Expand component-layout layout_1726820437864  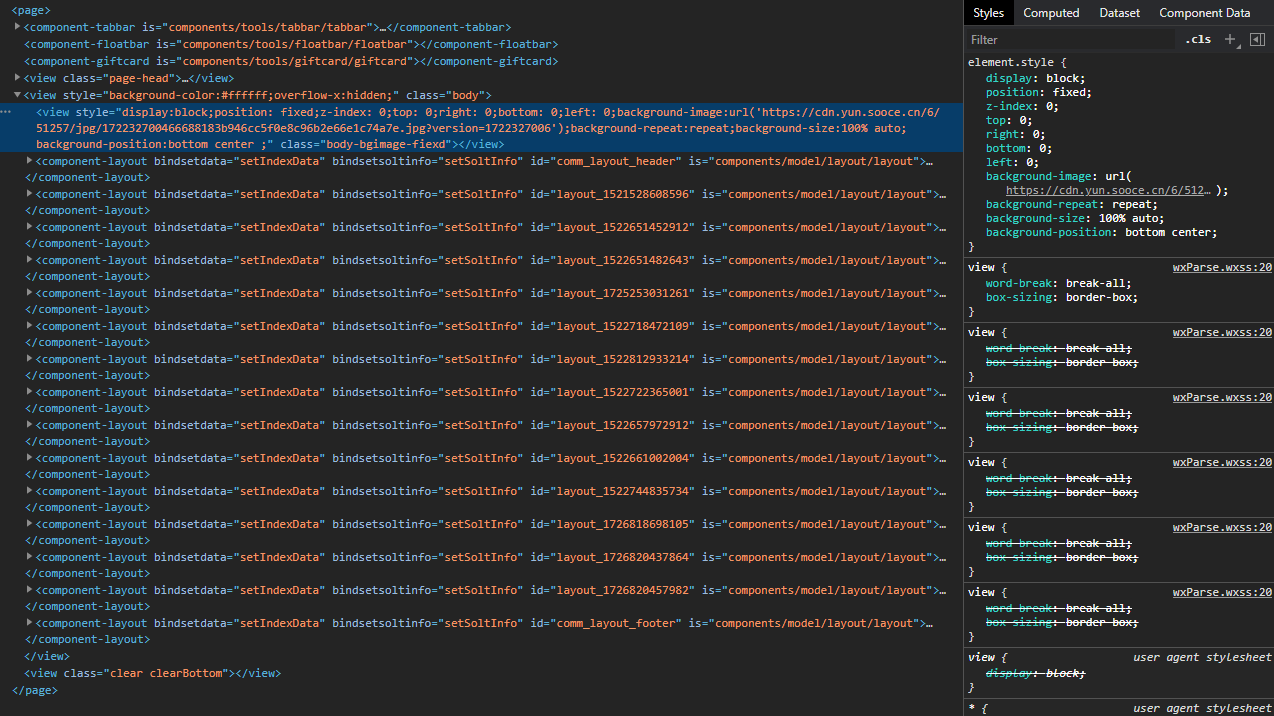tap(30, 556)
